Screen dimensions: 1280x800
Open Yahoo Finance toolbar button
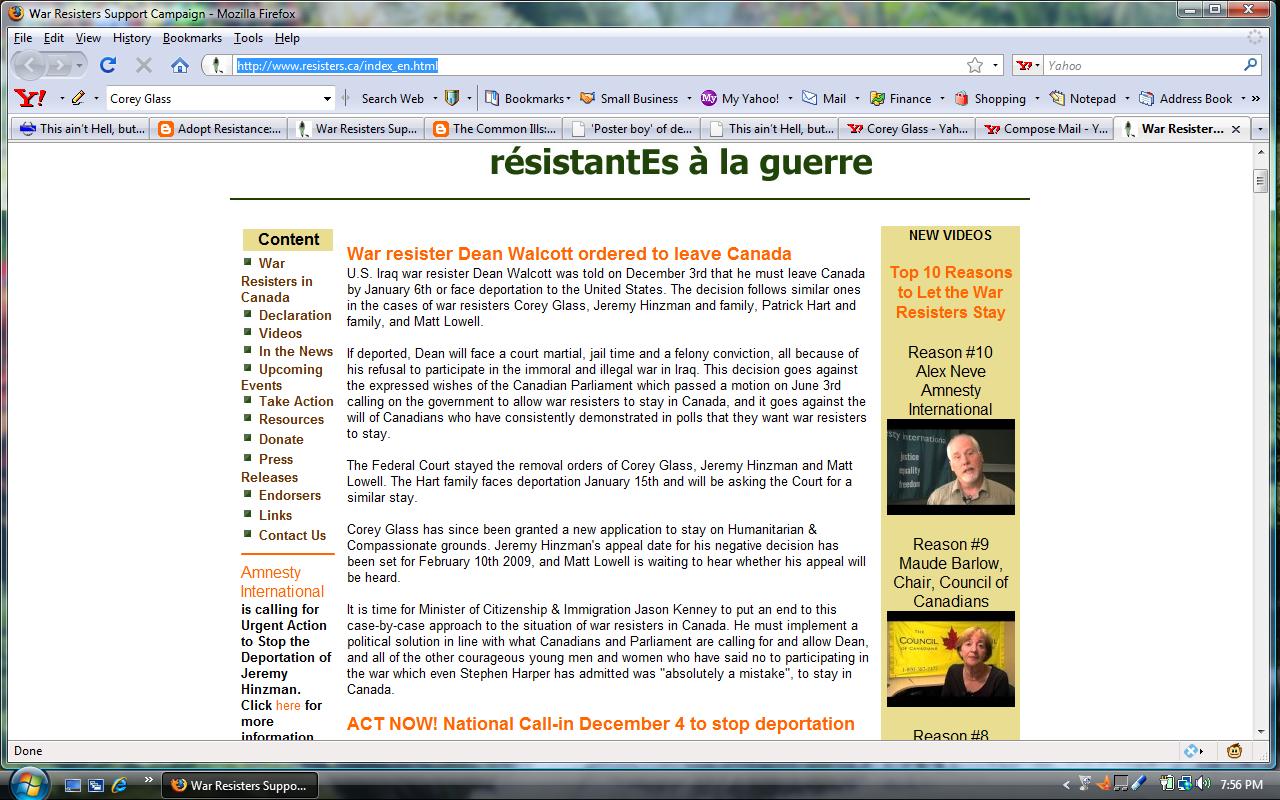(x=900, y=98)
